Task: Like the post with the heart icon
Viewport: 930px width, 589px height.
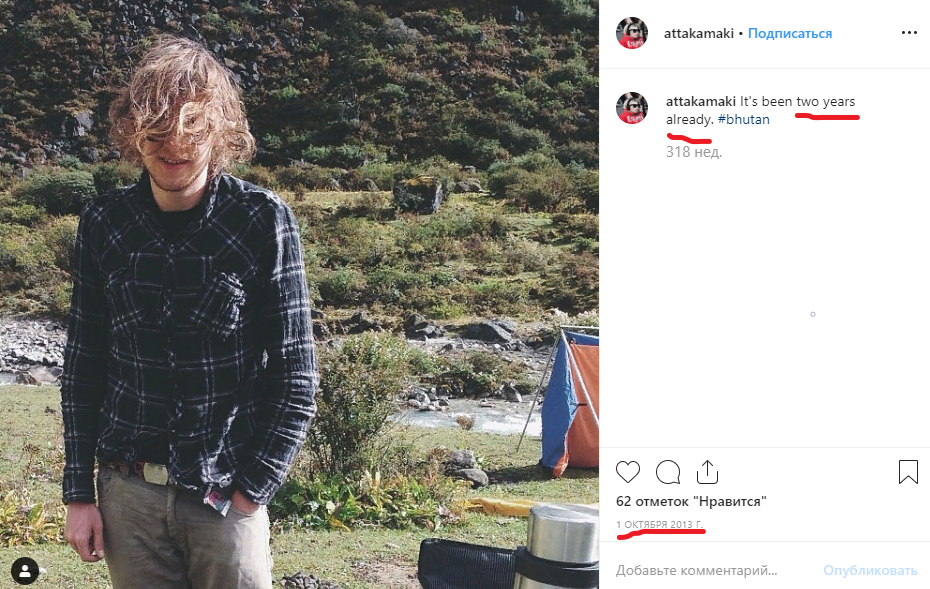Action: tap(628, 471)
